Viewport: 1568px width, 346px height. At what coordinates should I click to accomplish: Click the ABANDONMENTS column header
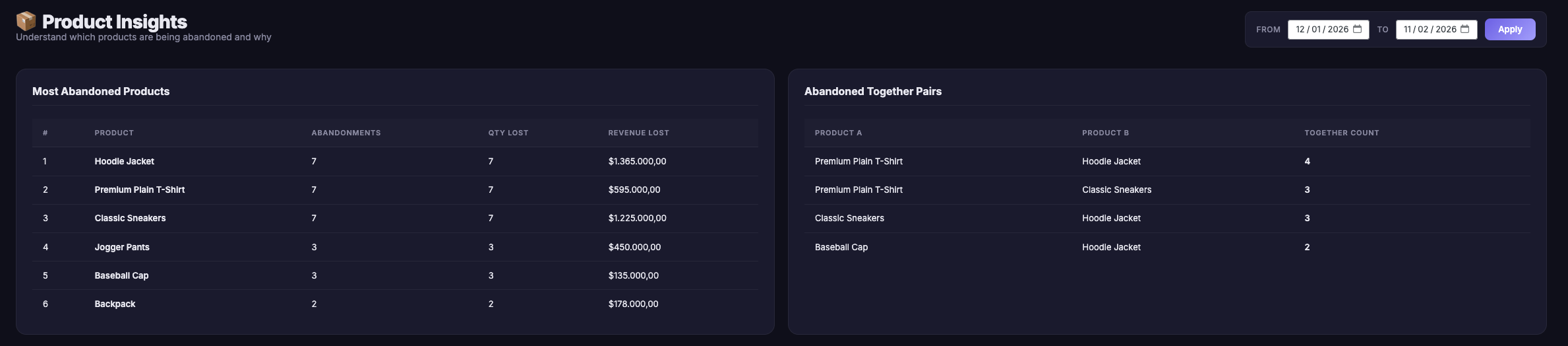tap(346, 133)
